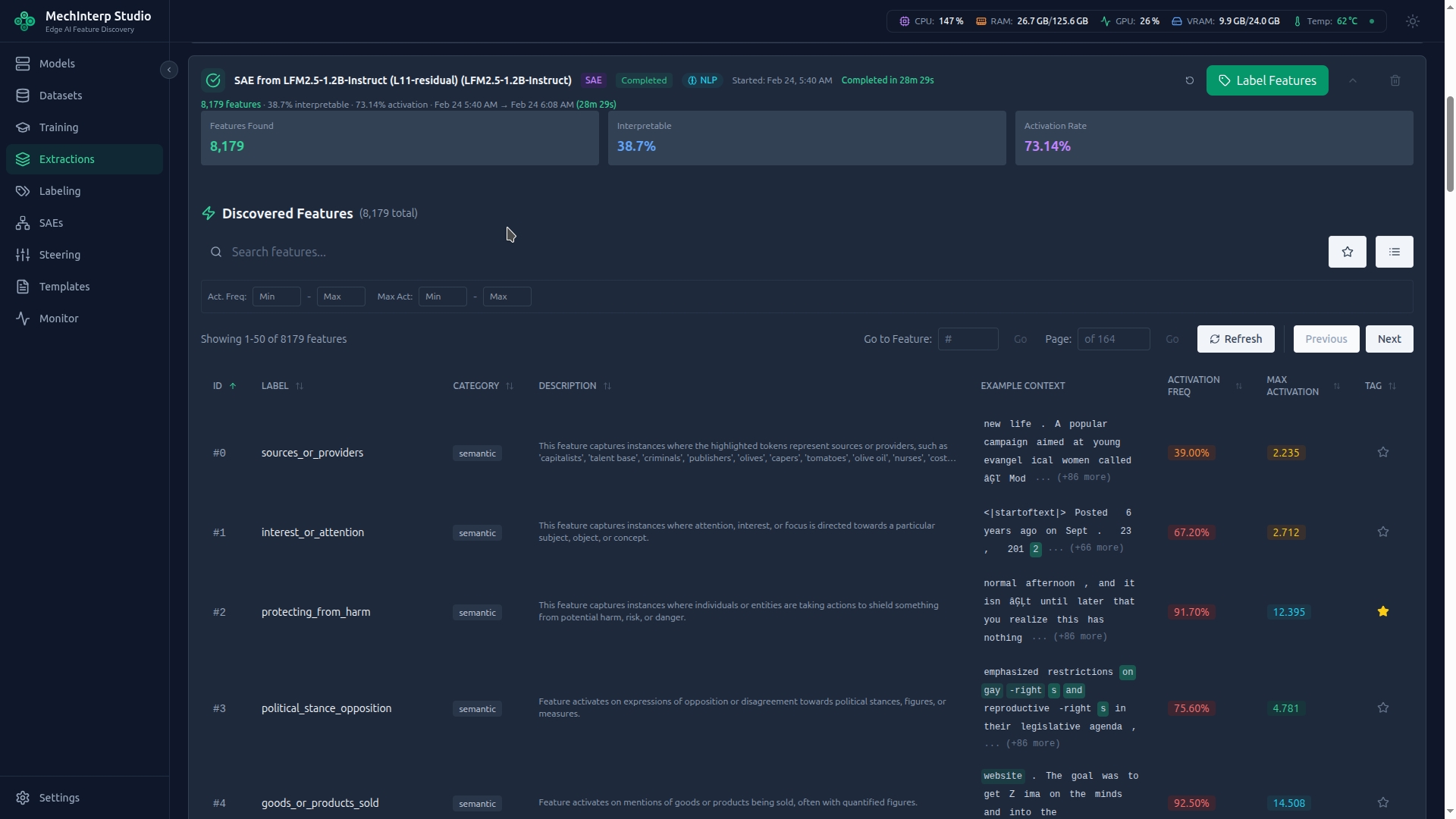1456x819 pixels.
Task: Click the goods_or_products_sold label
Action: pos(319,803)
